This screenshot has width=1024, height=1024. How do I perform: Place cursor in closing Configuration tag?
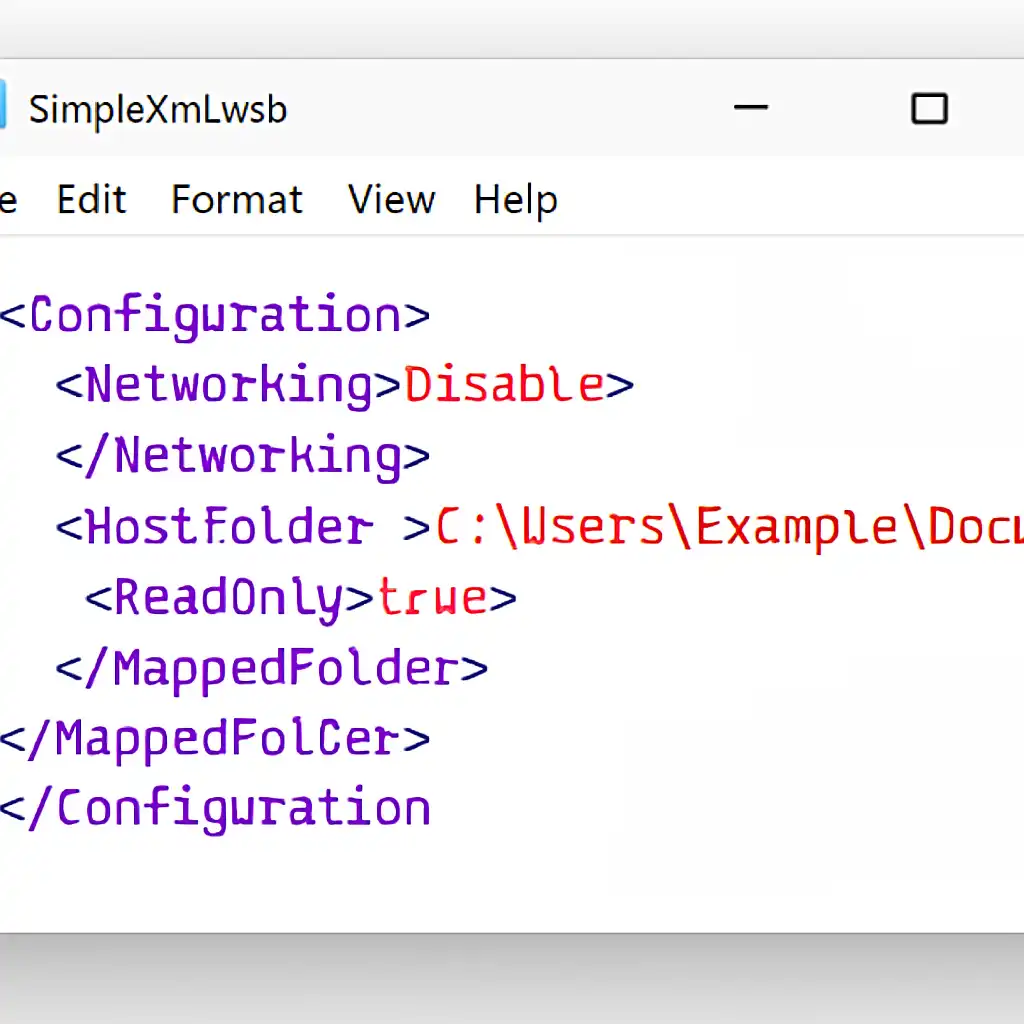tap(215, 809)
